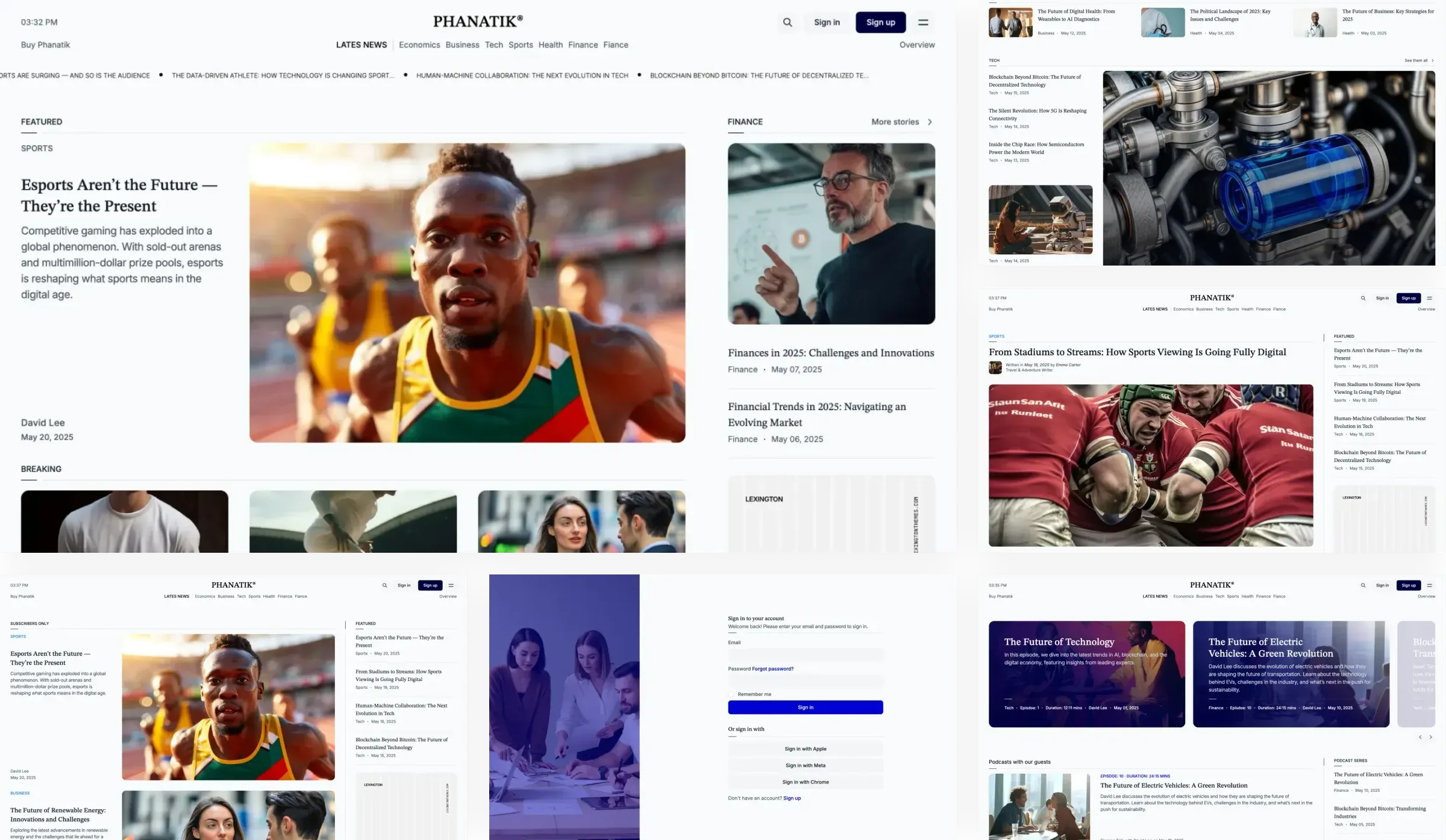The height and width of the screenshot is (840, 1446).
Task: Open 'Finances in 2025: Challenges and Innovations'
Action: (x=831, y=353)
